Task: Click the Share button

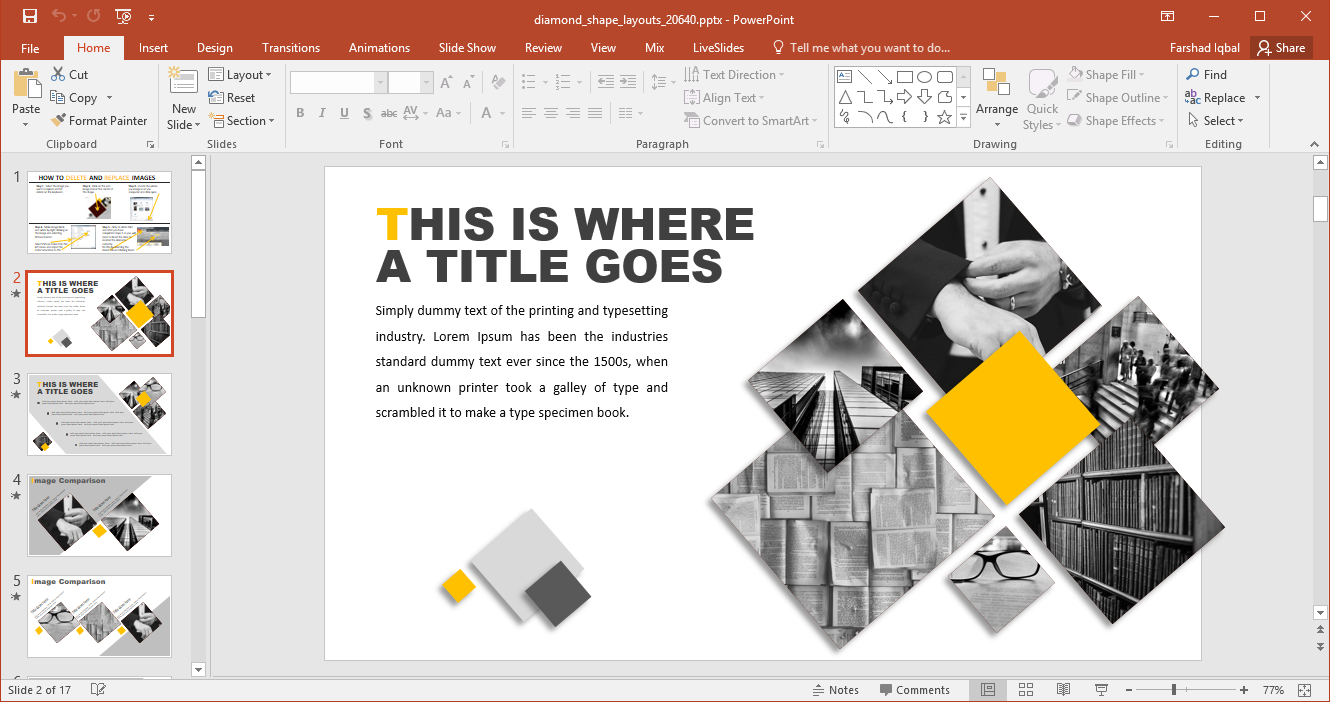Action: [1281, 48]
